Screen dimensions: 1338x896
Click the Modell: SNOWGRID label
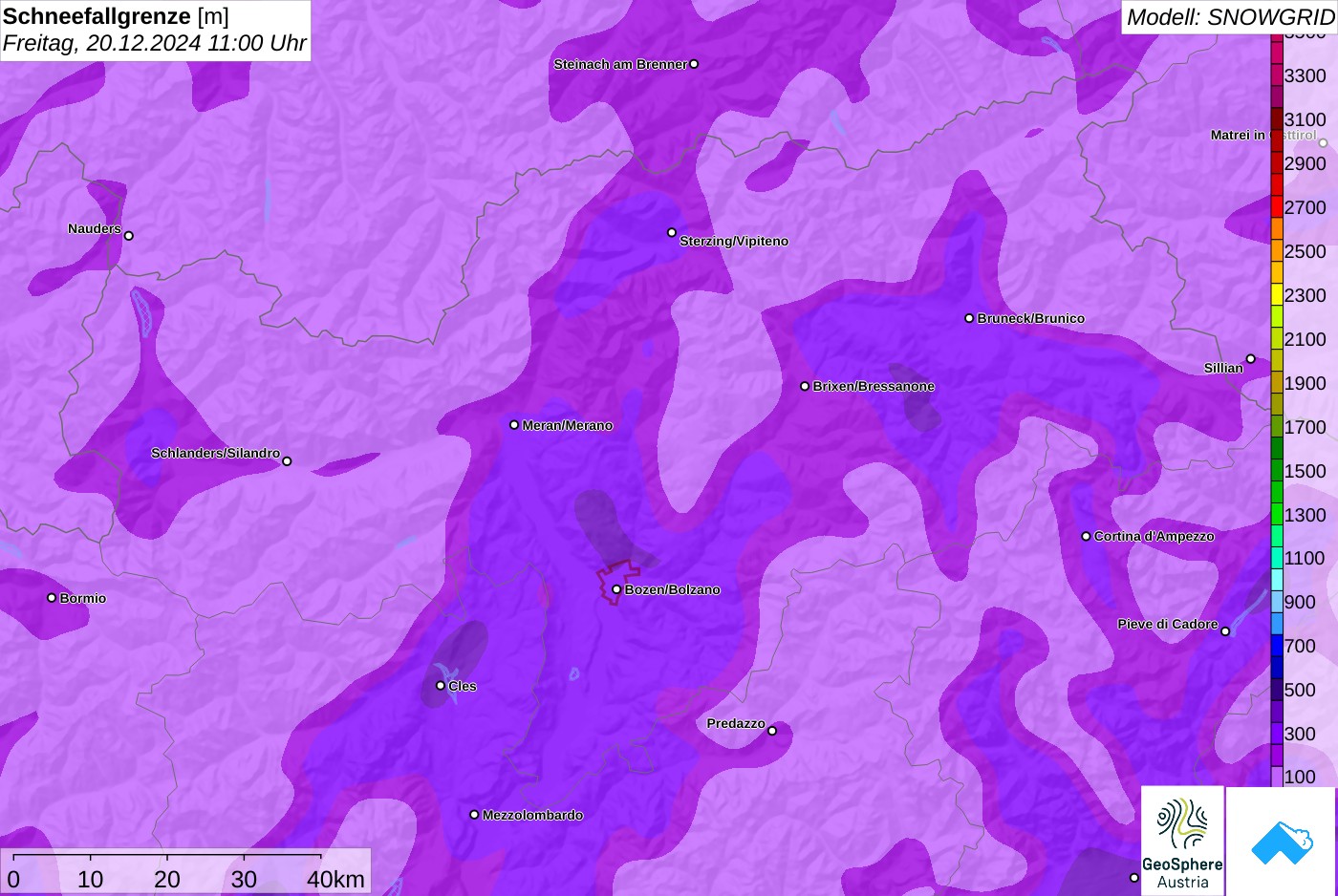pyautogui.click(x=1230, y=17)
